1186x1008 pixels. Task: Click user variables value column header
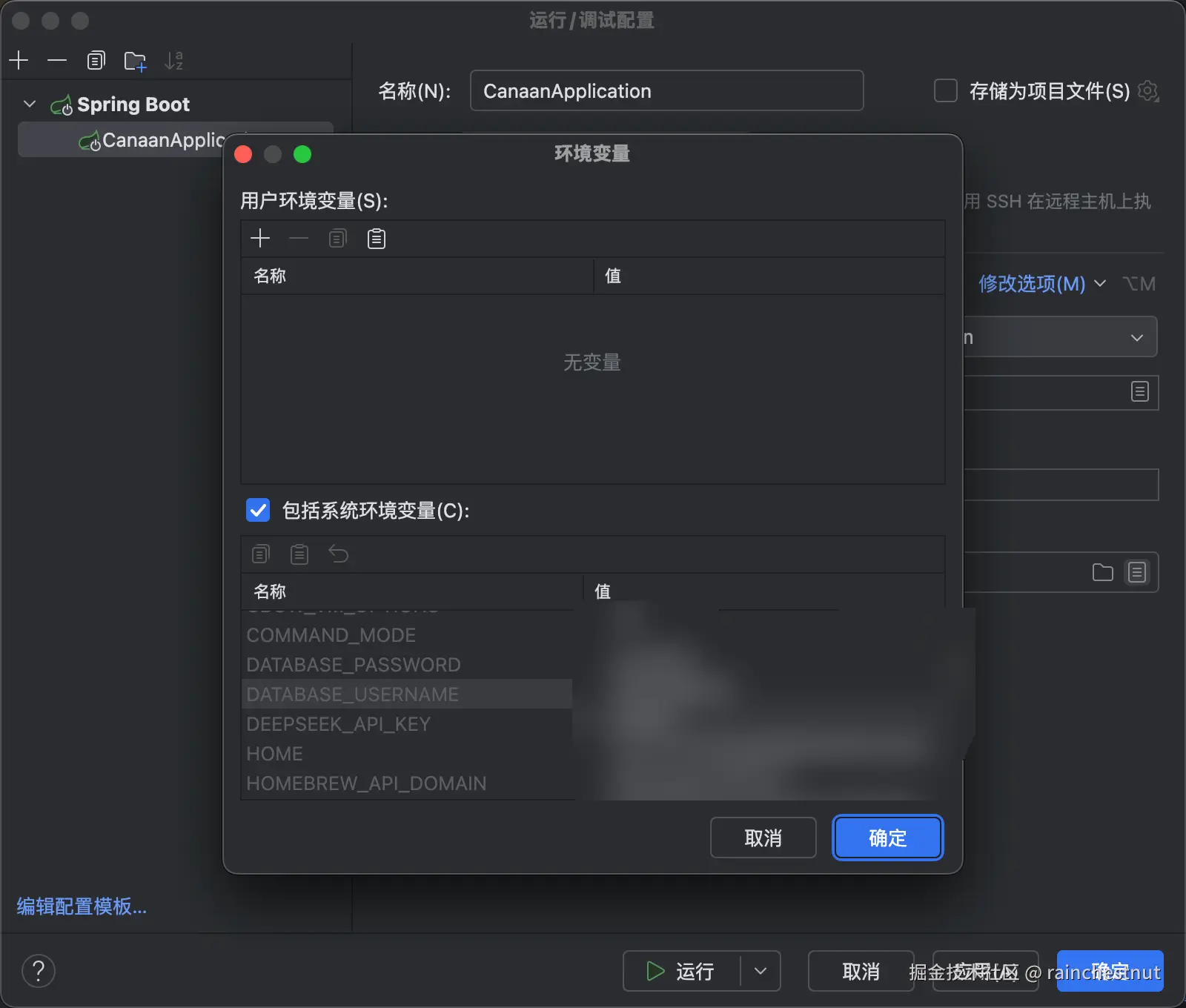click(x=769, y=276)
